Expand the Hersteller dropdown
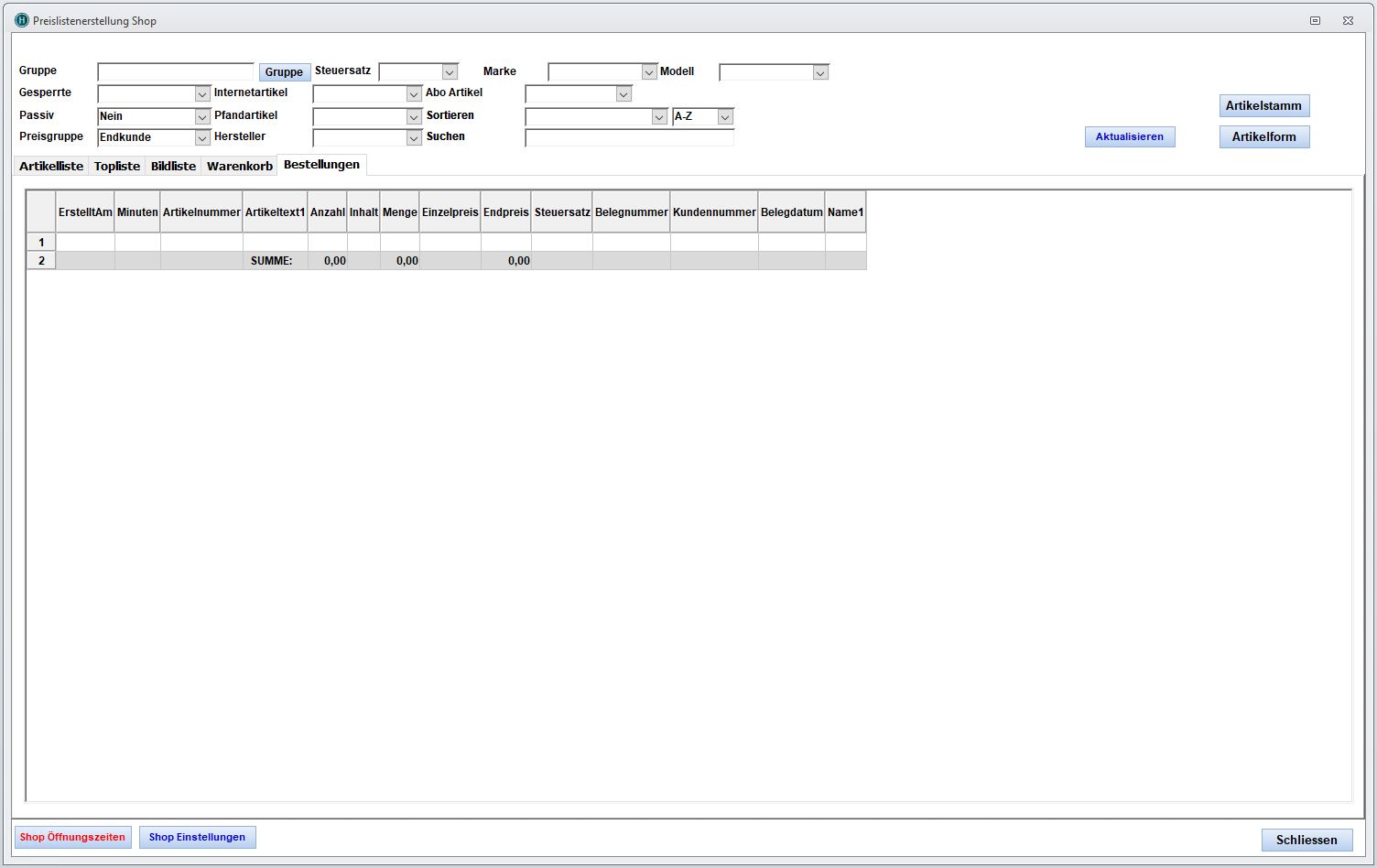This screenshot has width=1377, height=868. [x=414, y=138]
